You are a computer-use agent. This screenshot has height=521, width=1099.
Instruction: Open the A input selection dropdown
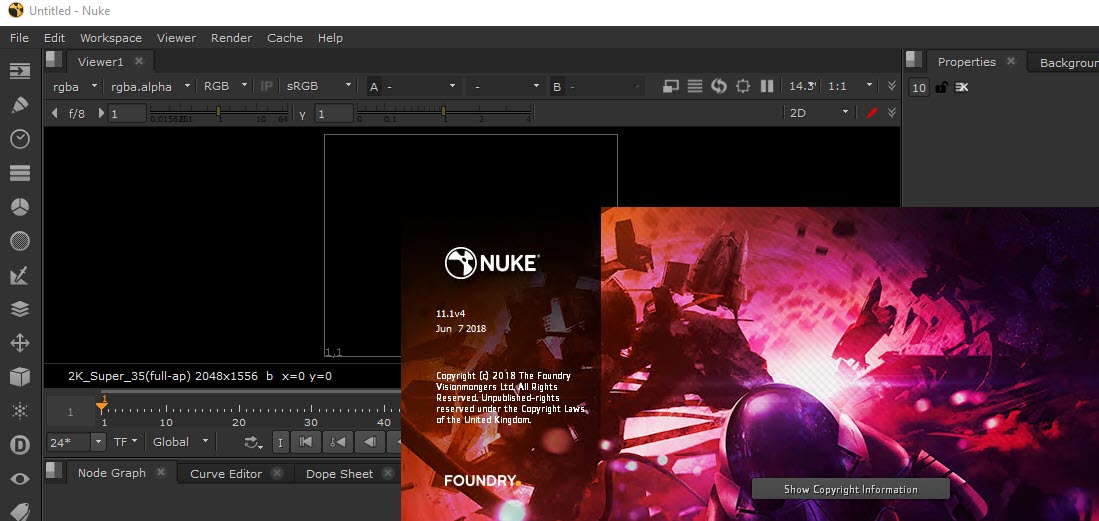[421, 86]
